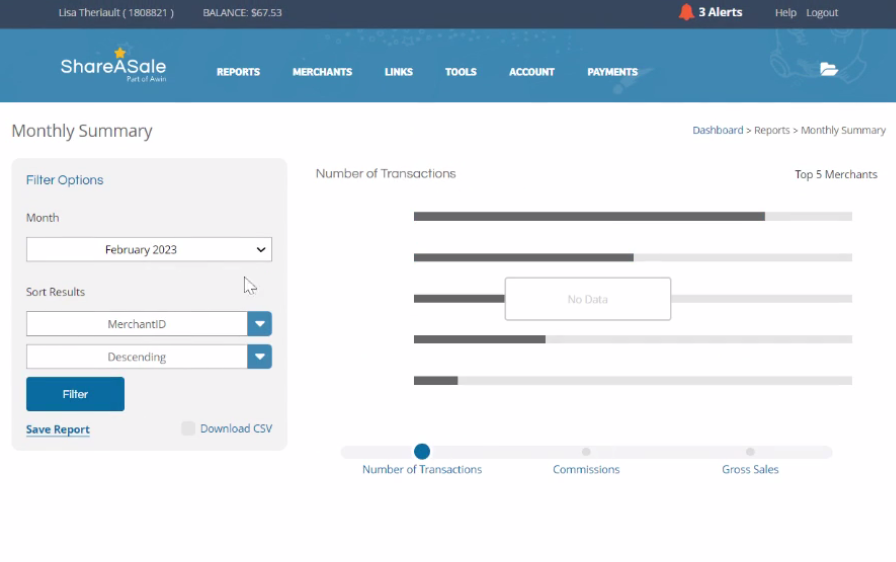Tick the Download CSV checkbox
The height and width of the screenshot is (562, 896).
pos(188,428)
